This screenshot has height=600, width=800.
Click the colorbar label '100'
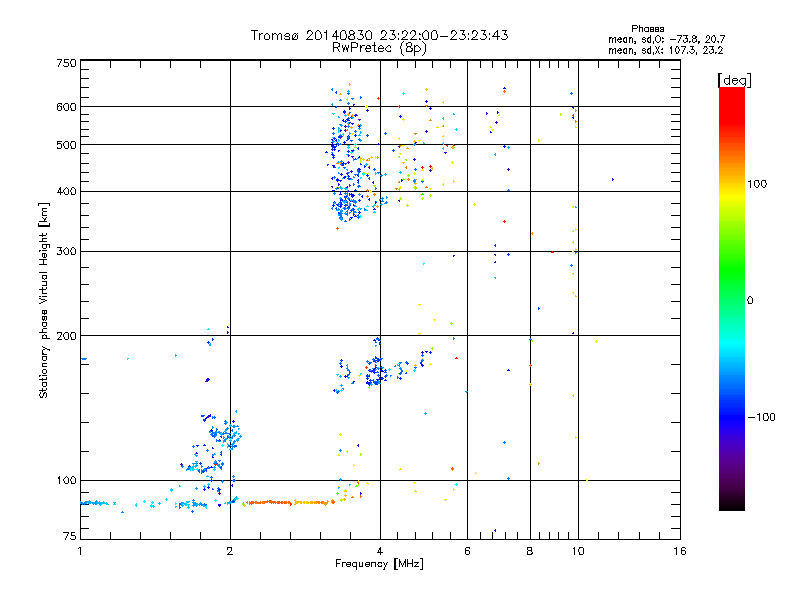(x=757, y=184)
